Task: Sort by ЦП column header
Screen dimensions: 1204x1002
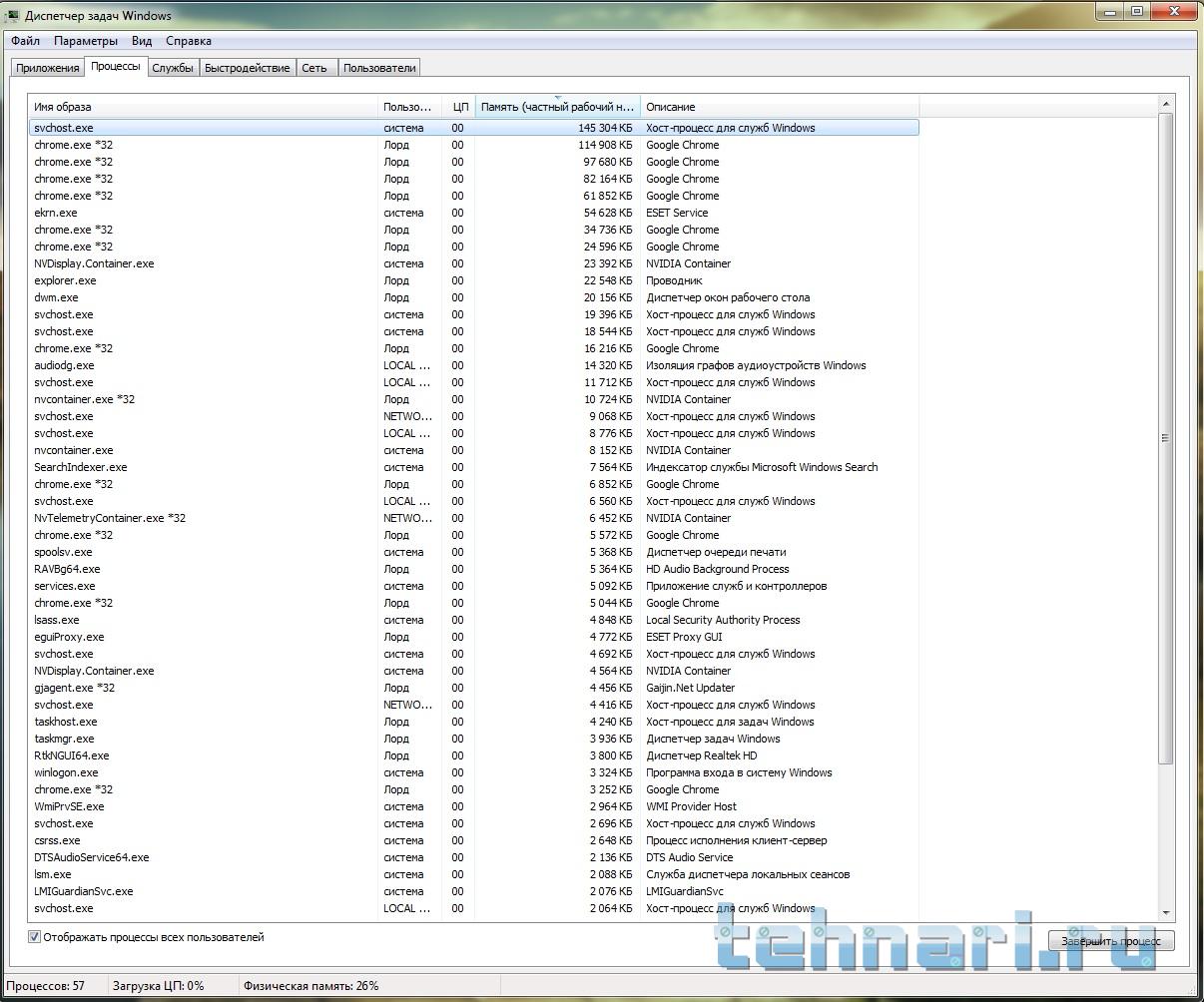Action: pos(458,107)
